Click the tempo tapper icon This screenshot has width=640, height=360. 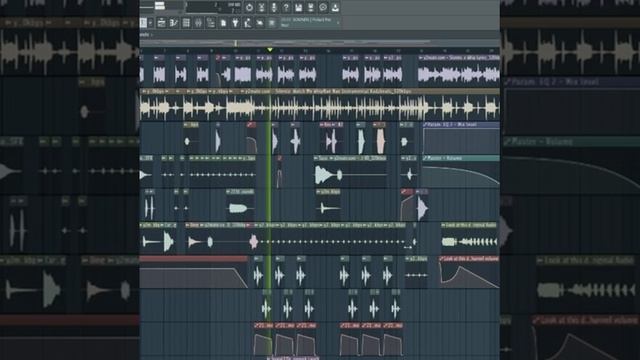(248, 23)
